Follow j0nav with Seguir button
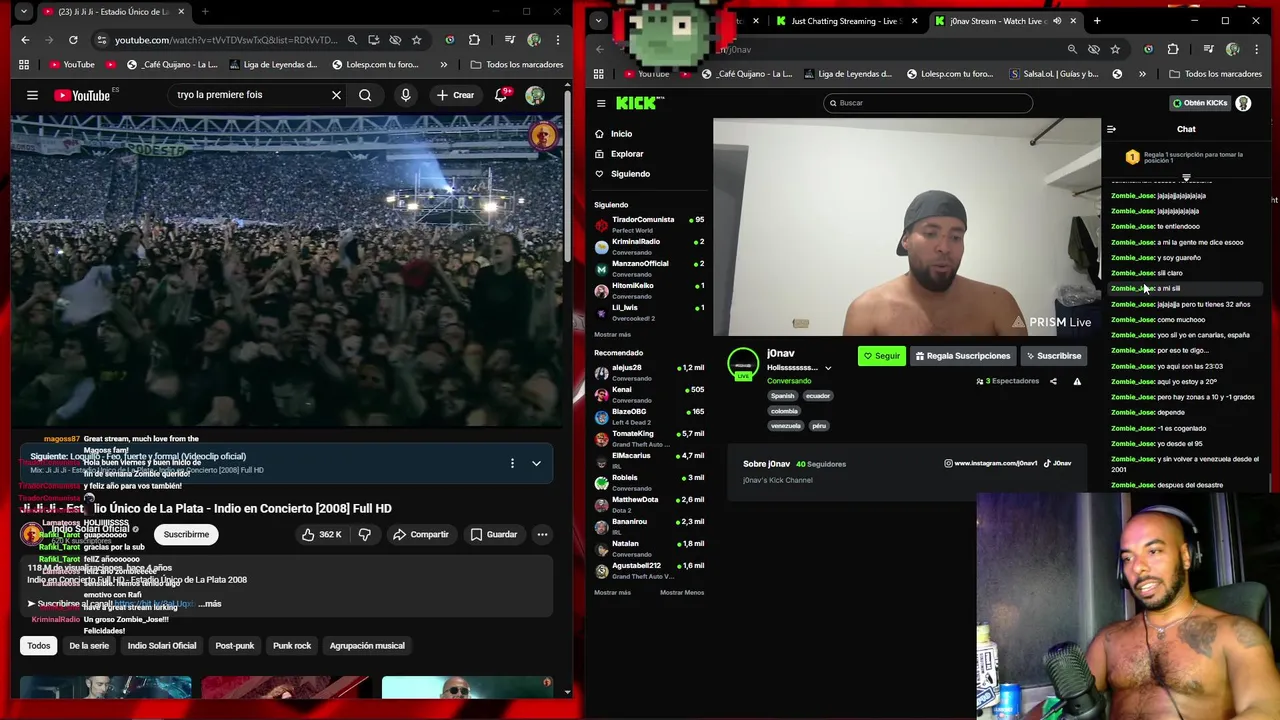Image resolution: width=1280 pixels, height=720 pixels. tap(881, 356)
